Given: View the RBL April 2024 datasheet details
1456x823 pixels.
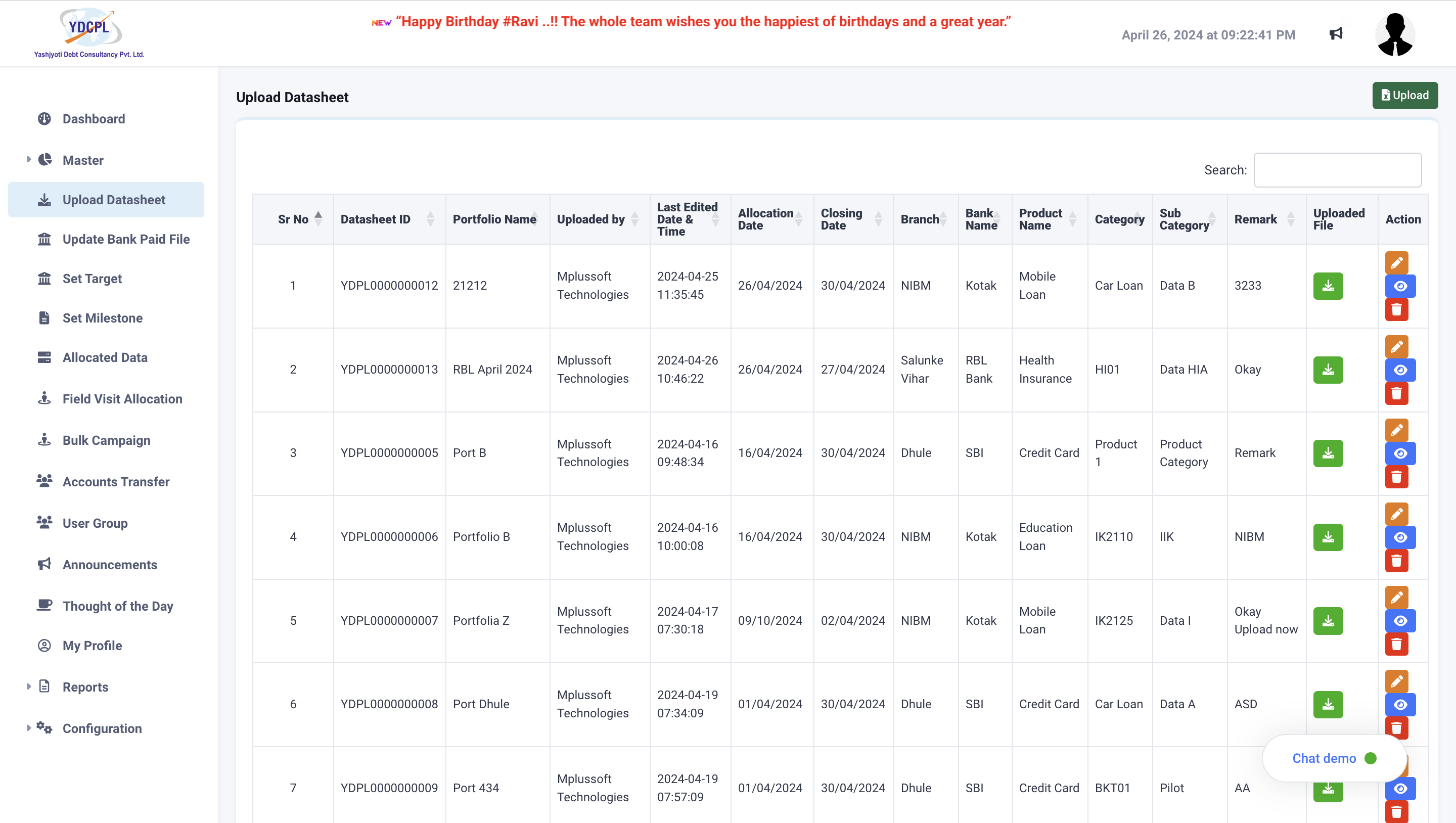Looking at the screenshot, I should click(1400, 370).
